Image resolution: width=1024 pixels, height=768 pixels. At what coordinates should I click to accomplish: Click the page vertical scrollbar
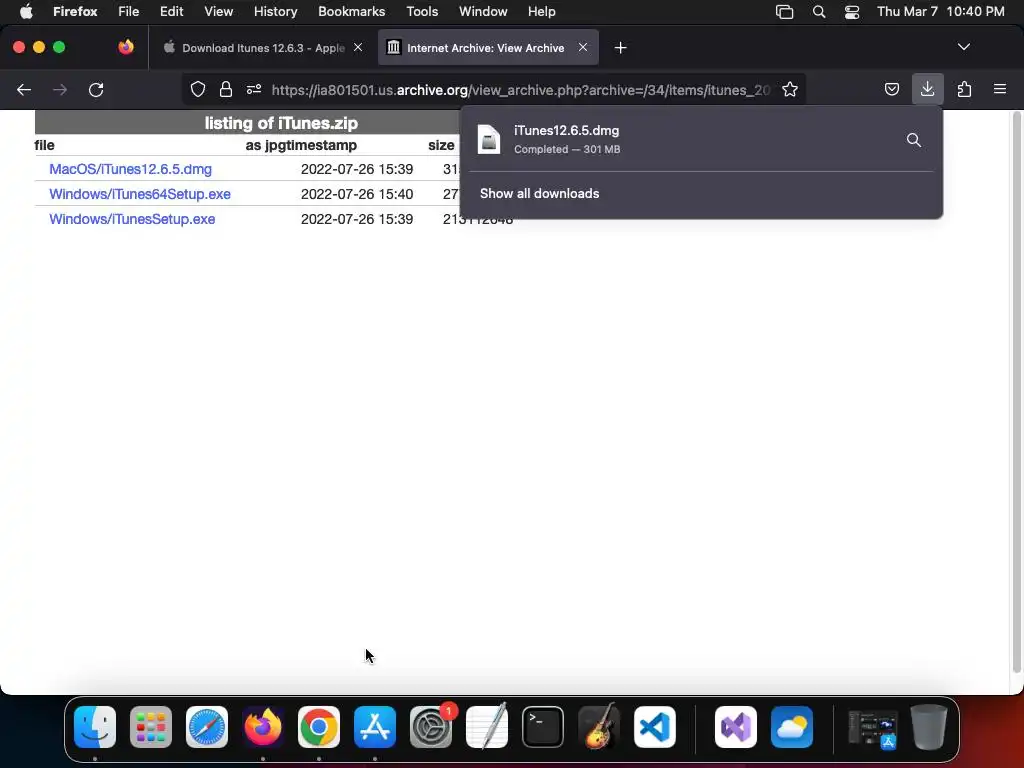point(1016,392)
